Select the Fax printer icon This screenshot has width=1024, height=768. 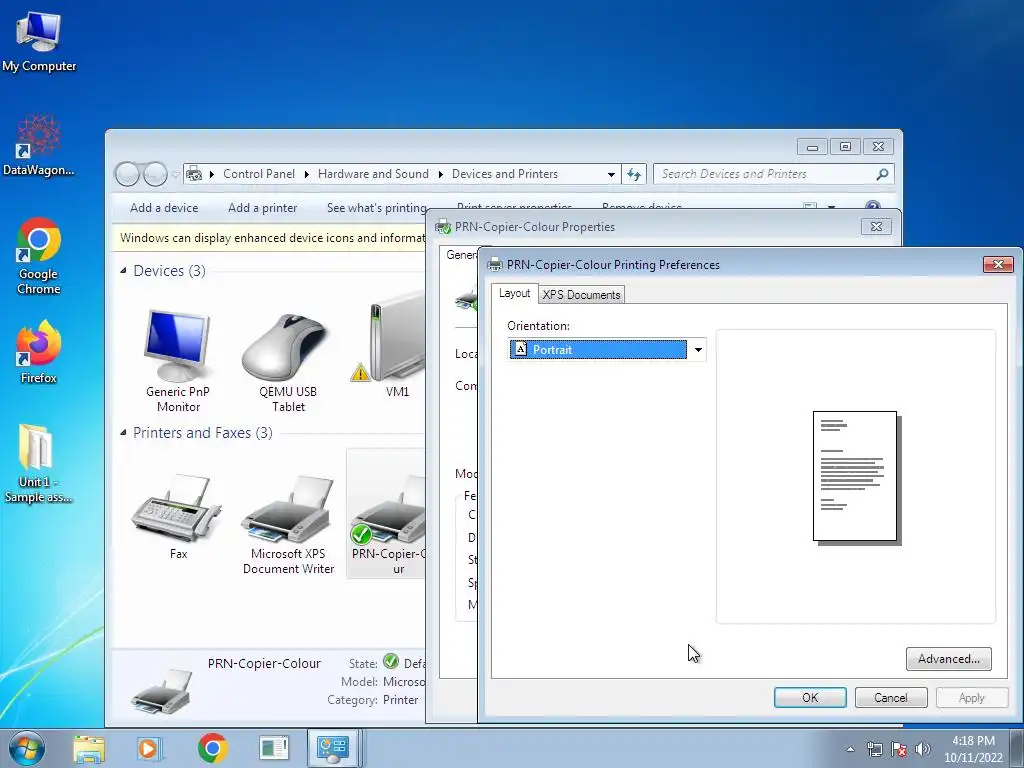coord(178,516)
